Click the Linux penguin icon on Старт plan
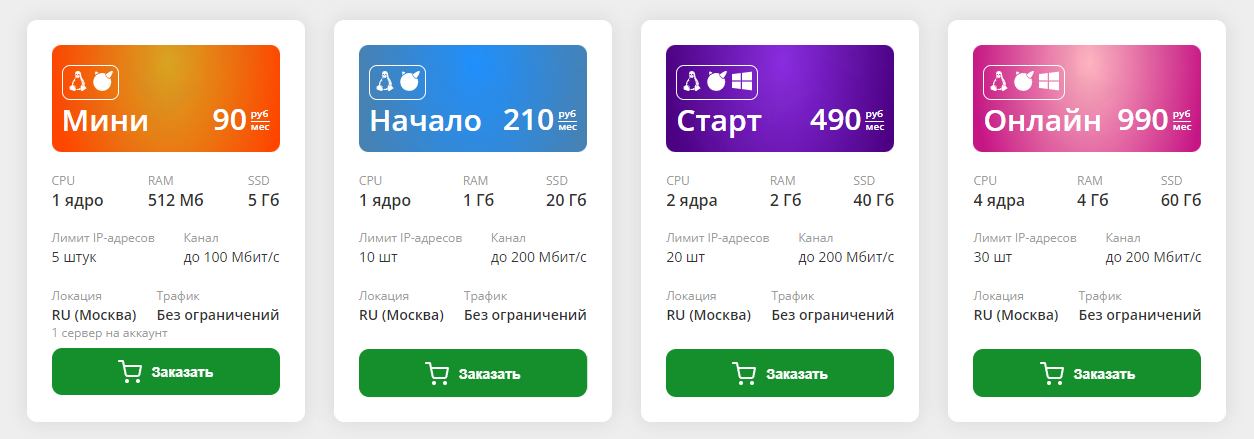The height and width of the screenshot is (439, 1254). (x=691, y=82)
